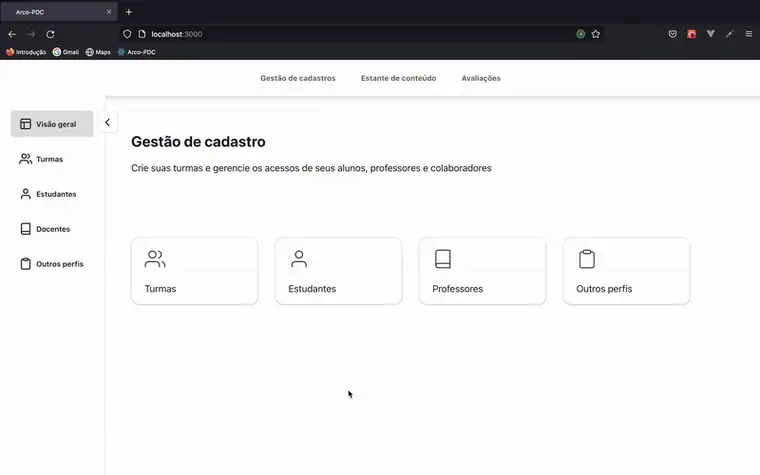The height and width of the screenshot is (475, 760).
Task: Click the person icon on Estudantes card
Action: click(299, 259)
